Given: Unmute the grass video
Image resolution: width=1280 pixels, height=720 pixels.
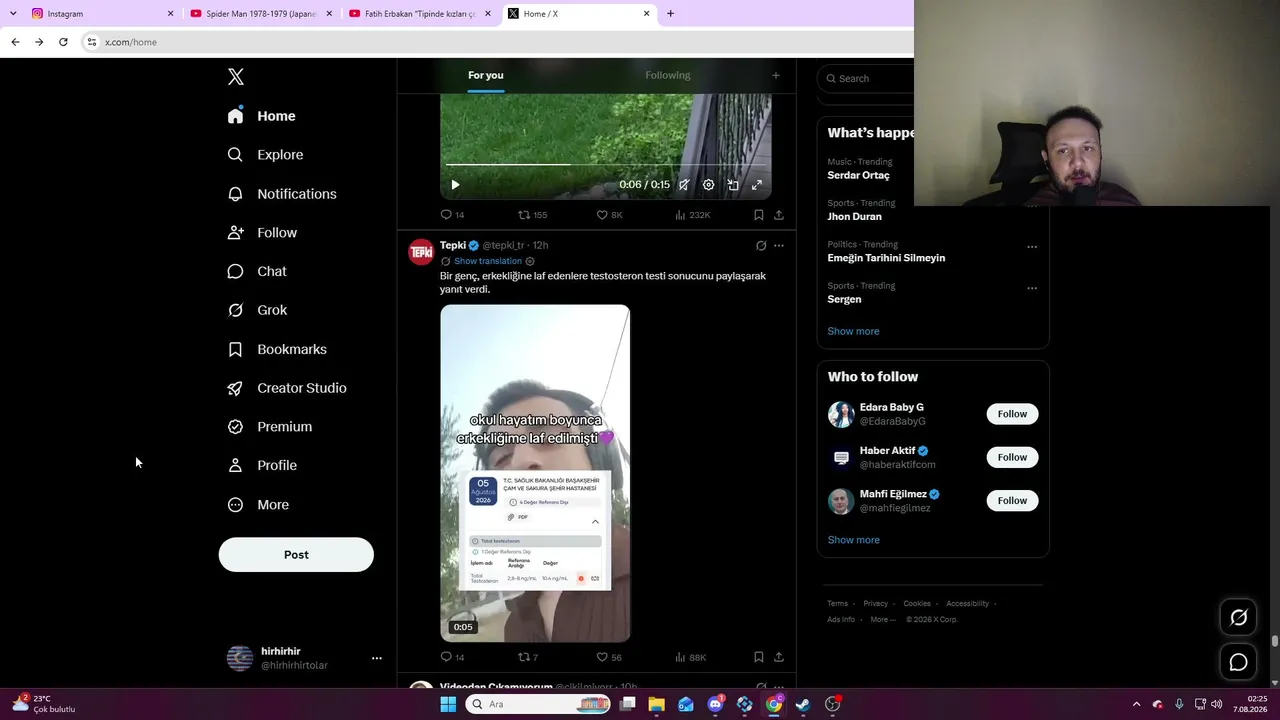Looking at the screenshot, I should (684, 185).
